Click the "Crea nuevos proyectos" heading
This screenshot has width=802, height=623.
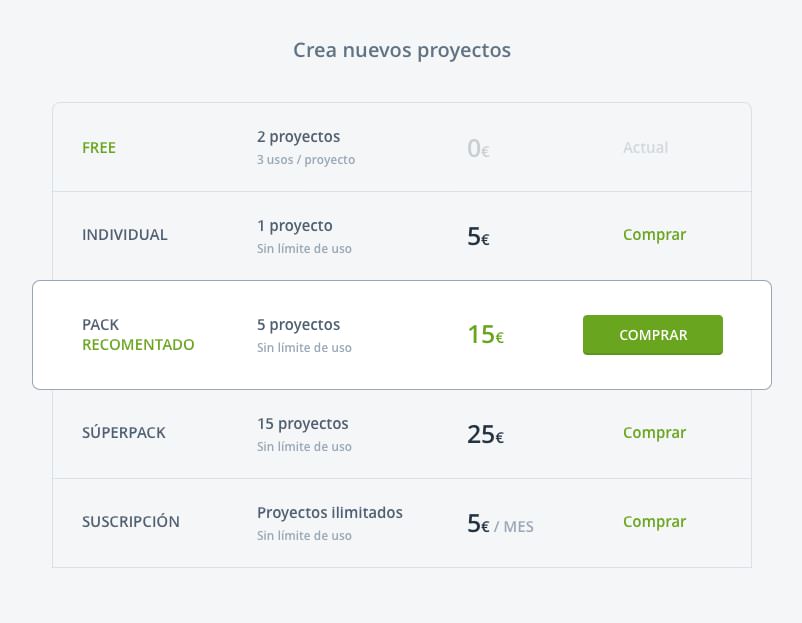click(401, 50)
